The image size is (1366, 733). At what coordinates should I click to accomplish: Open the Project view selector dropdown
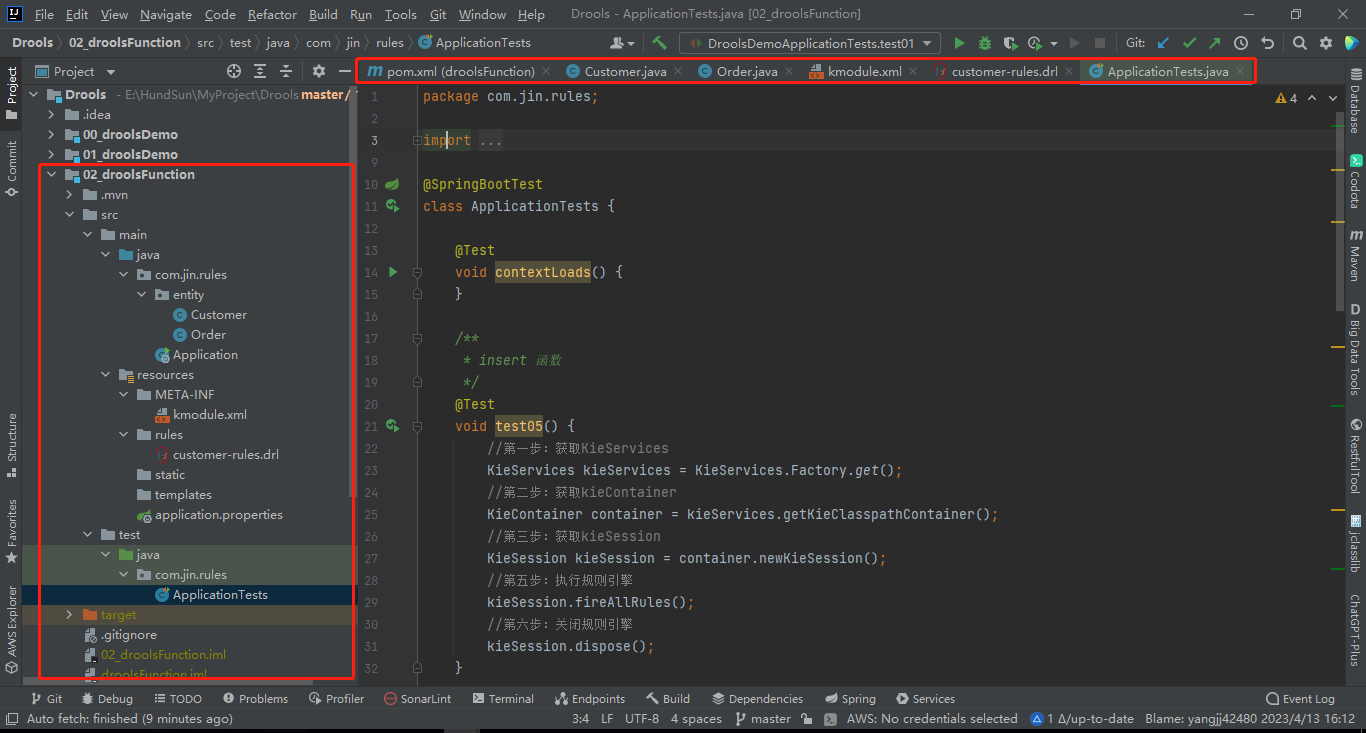pyautogui.click(x=75, y=71)
